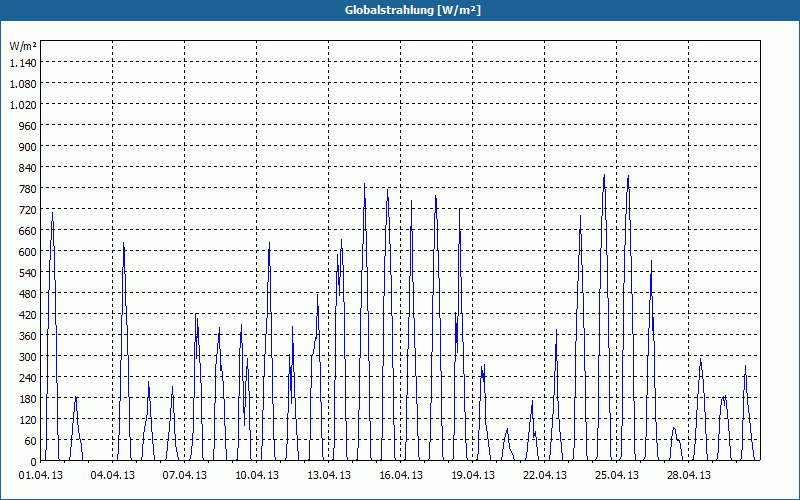Image resolution: width=800 pixels, height=500 pixels.
Task: Select the 22.04.13 date label
Action: pyautogui.click(x=544, y=476)
